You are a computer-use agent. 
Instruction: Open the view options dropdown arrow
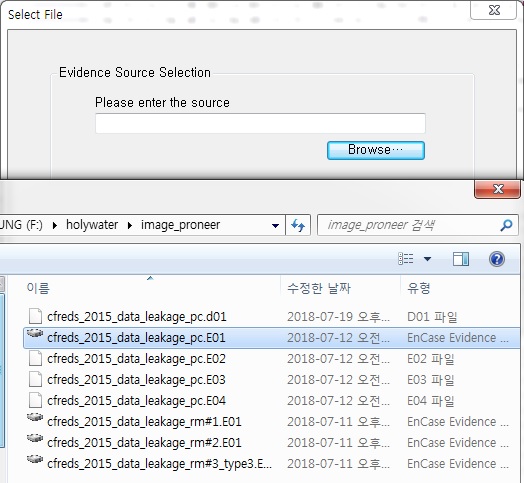pyautogui.click(x=427, y=259)
